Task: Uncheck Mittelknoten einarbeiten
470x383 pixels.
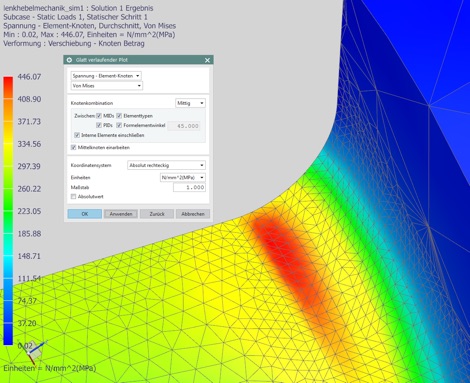Action: [x=73, y=147]
